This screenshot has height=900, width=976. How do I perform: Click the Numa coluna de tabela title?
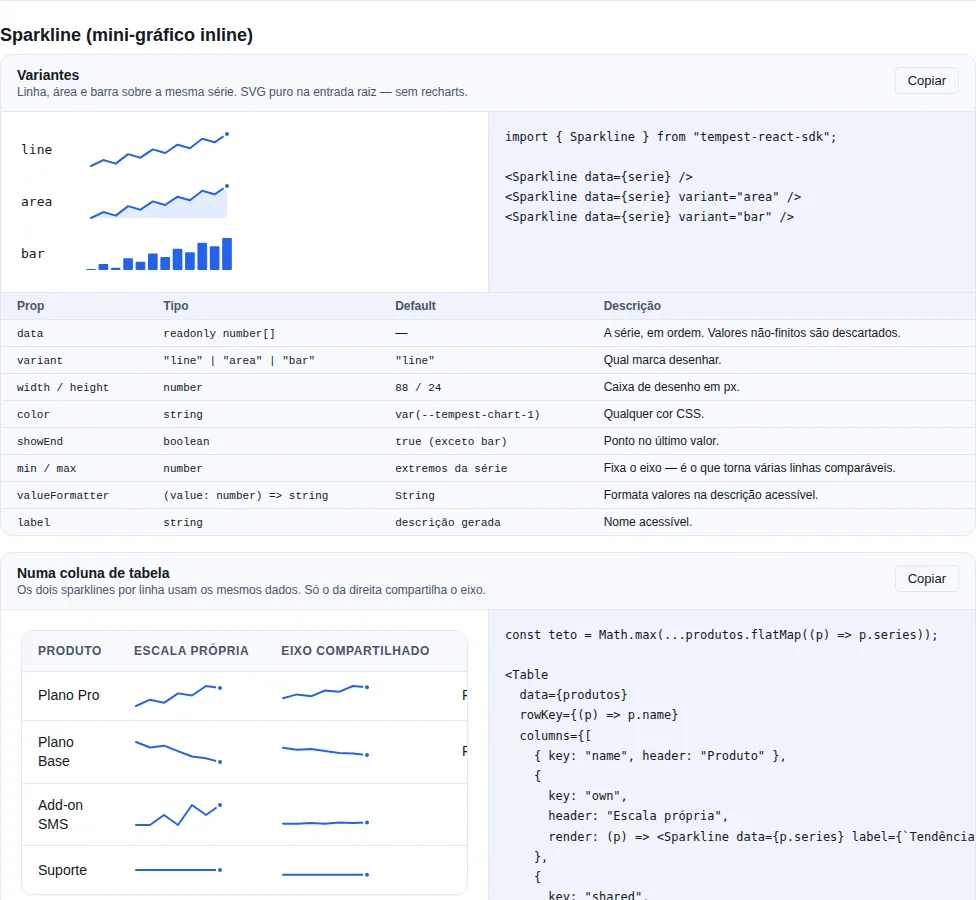[93, 573]
